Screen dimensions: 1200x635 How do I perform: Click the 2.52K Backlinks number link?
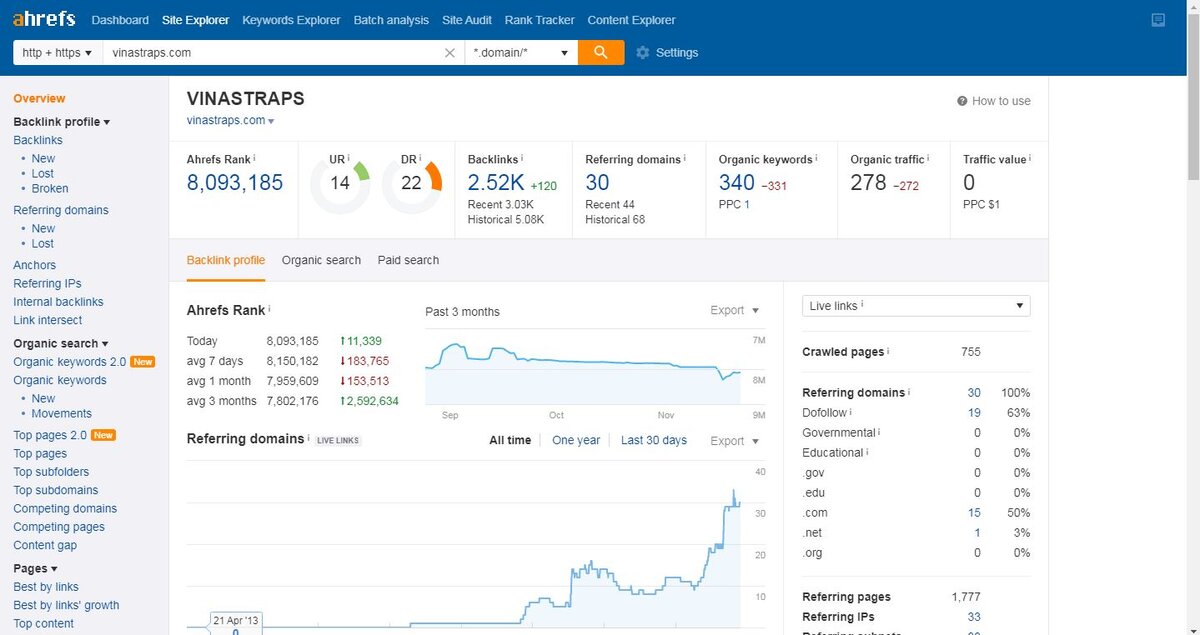[x=496, y=183]
